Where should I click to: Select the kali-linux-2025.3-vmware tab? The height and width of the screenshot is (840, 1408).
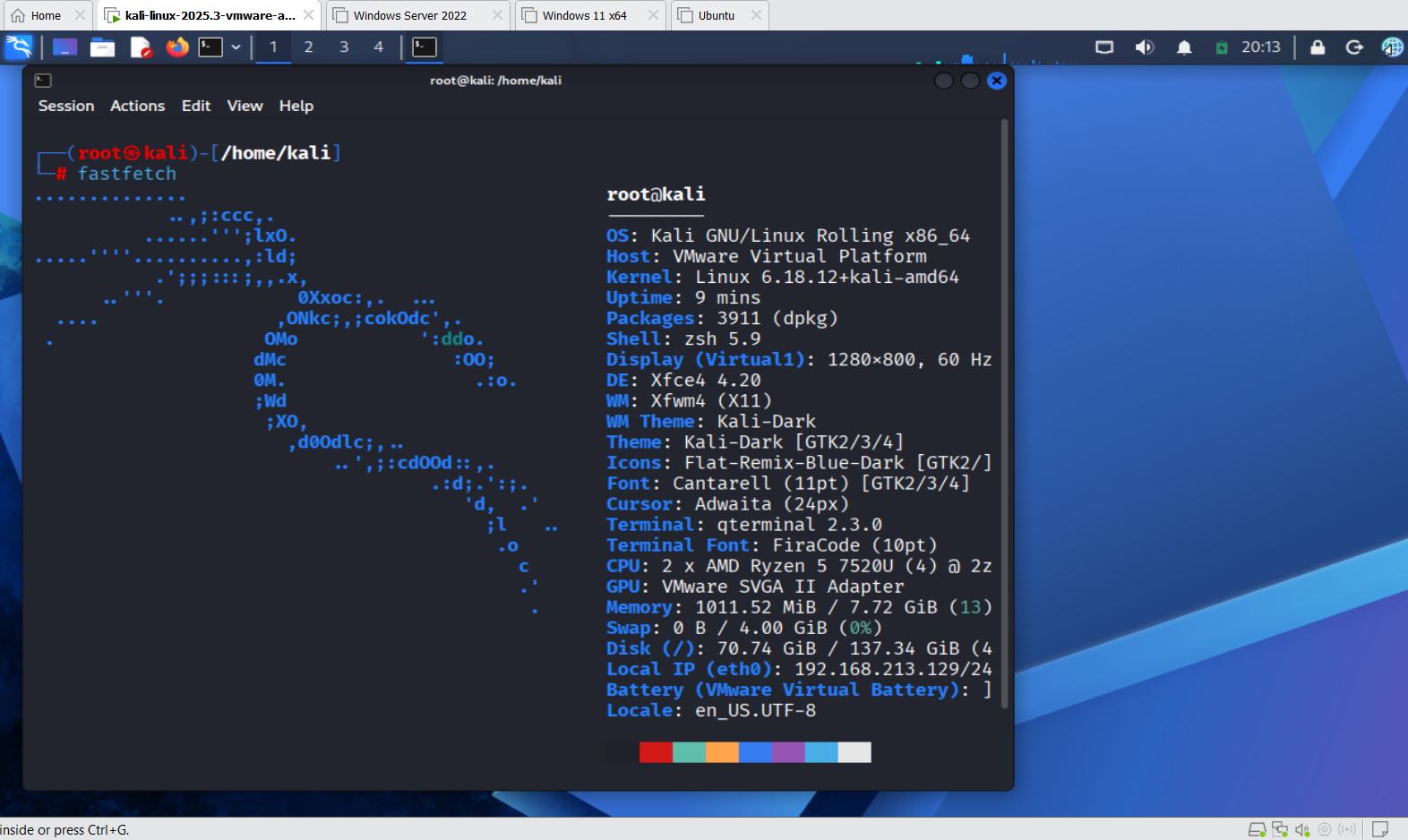pos(210,15)
